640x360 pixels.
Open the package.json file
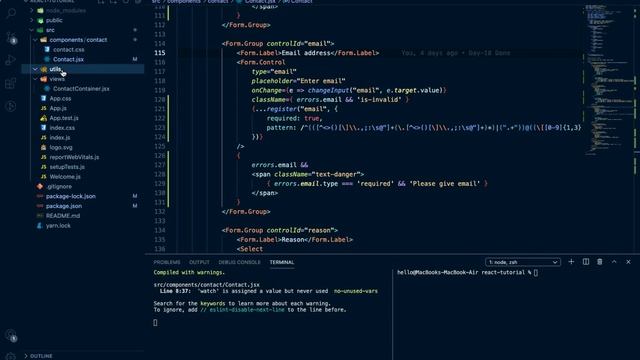[x=64, y=207]
